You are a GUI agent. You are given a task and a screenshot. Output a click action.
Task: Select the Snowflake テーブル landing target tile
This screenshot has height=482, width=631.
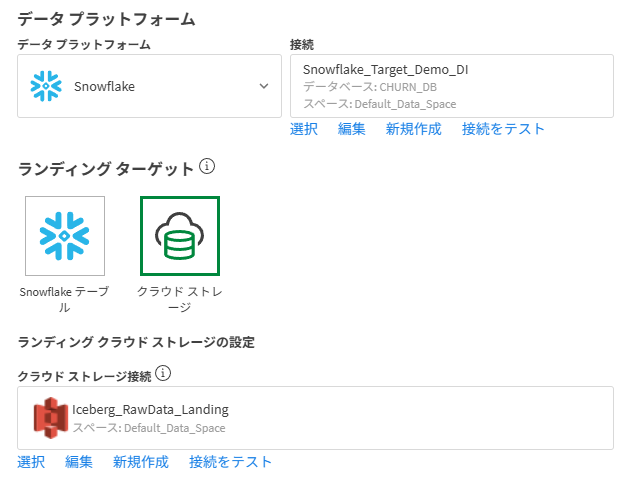pyautogui.click(x=65, y=236)
